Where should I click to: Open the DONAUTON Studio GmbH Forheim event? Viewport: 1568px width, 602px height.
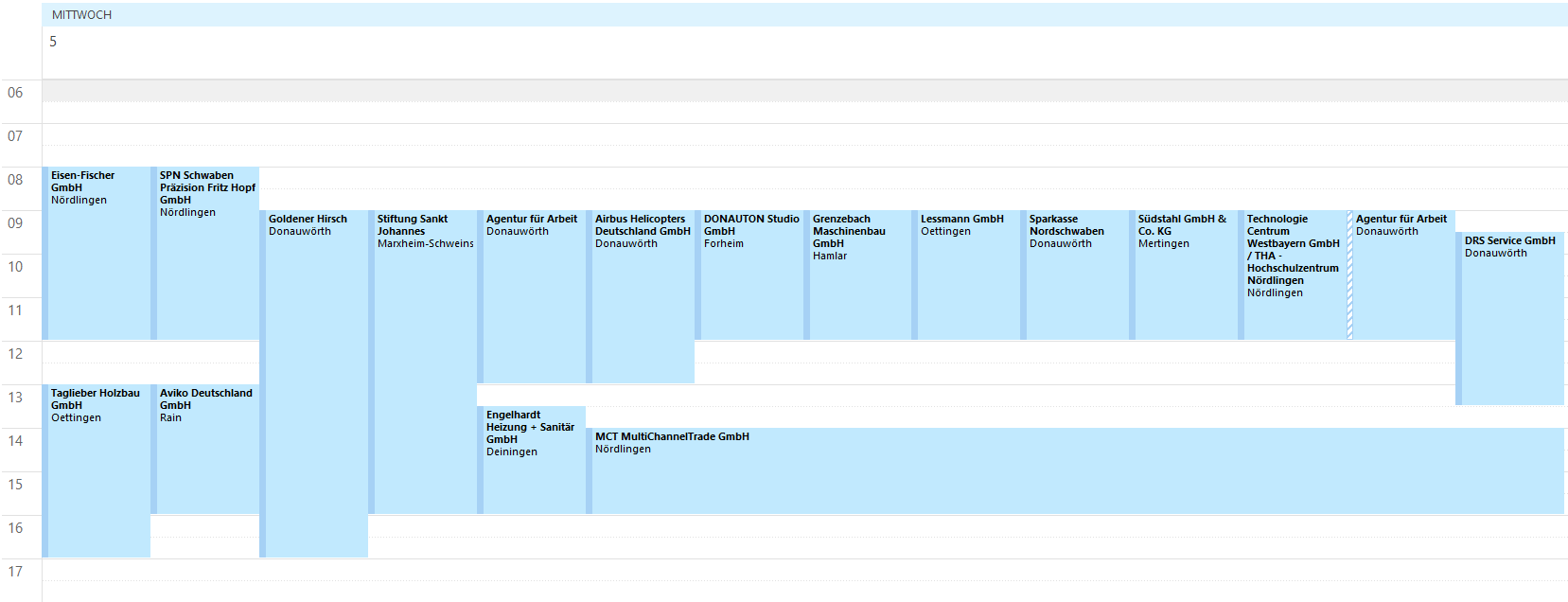click(749, 274)
